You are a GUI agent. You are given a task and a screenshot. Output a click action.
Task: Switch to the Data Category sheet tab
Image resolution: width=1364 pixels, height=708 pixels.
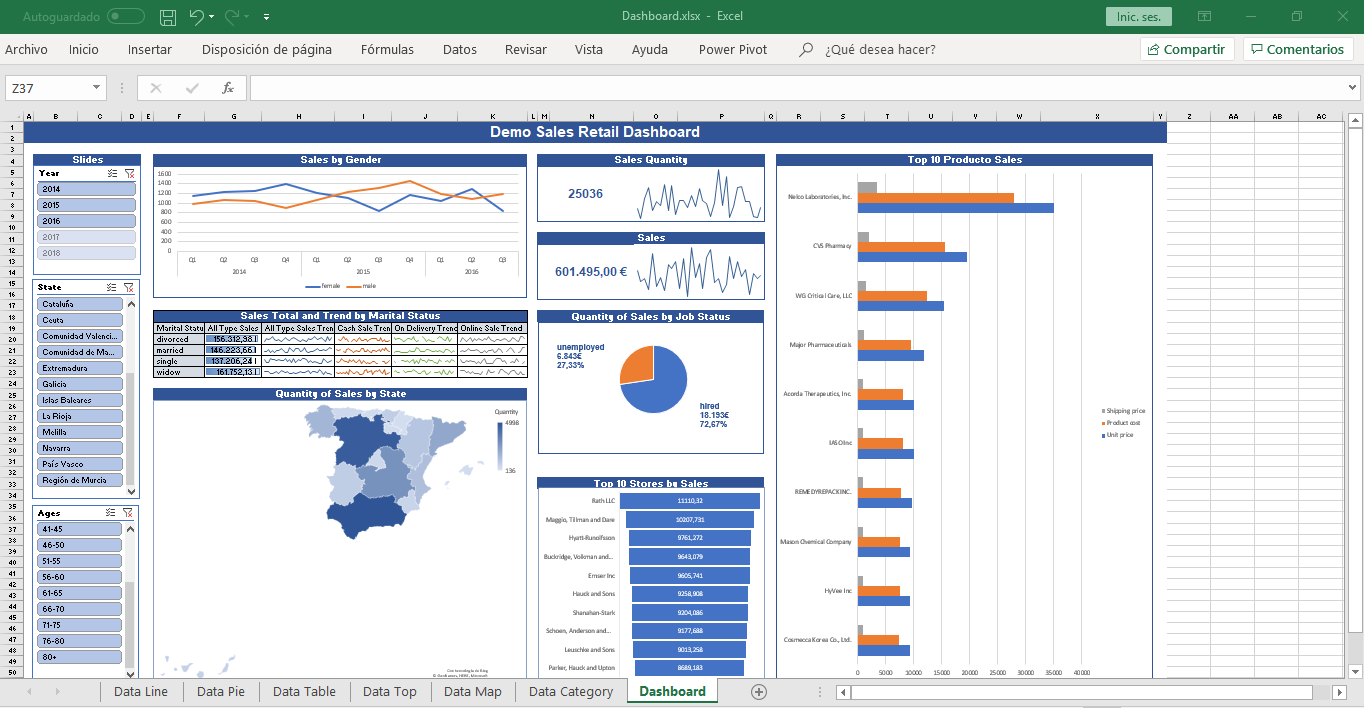click(571, 691)
